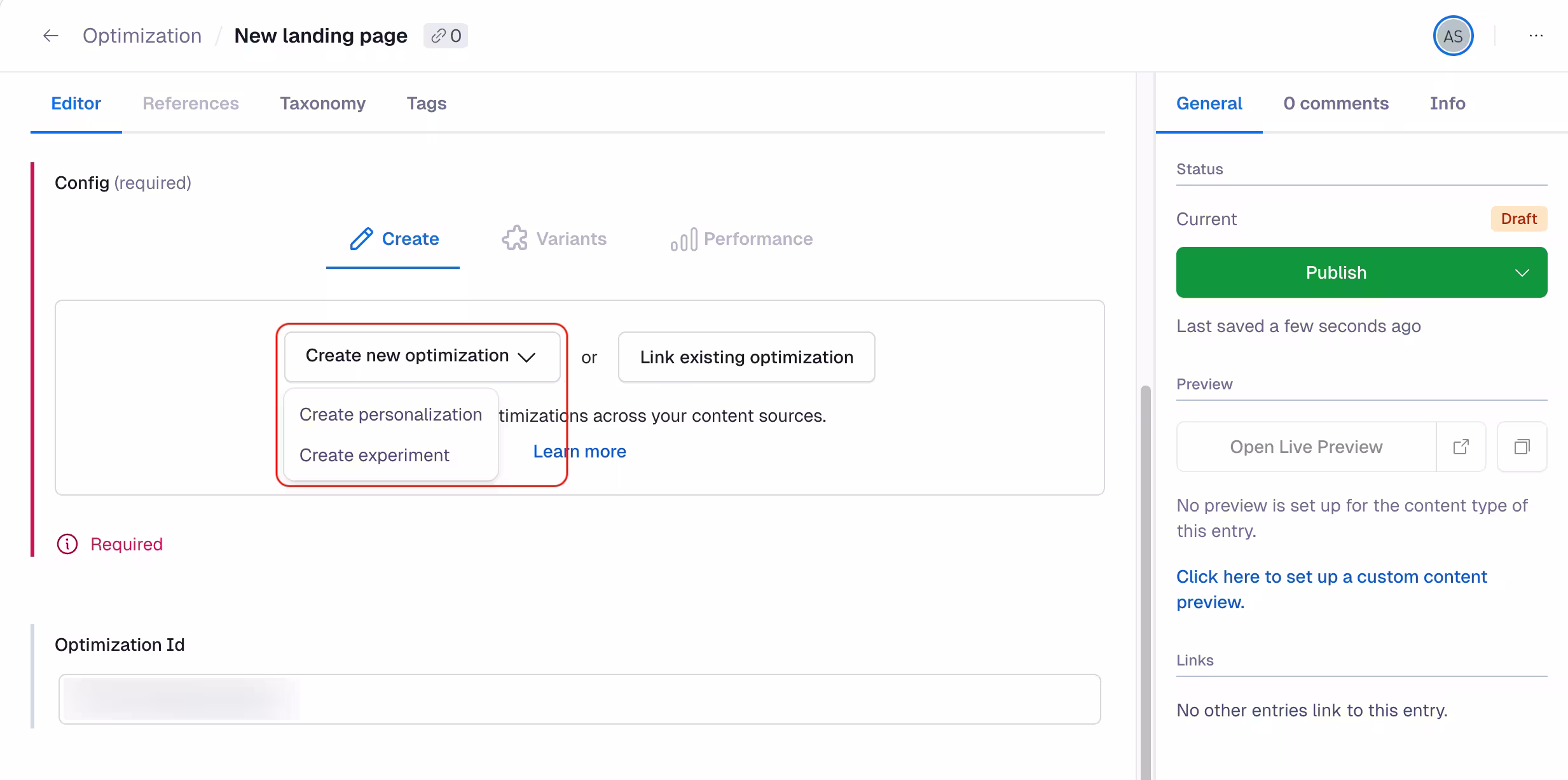Click the Optimization Id input field
The height and width of the screenshot is (780, 1568).
(x=579, y=699)
